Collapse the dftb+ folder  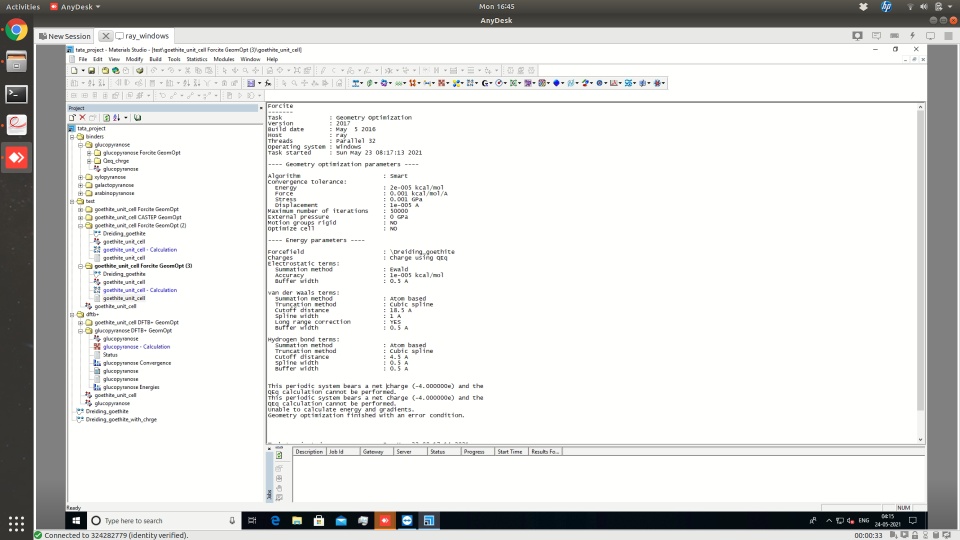click(72, 314)
